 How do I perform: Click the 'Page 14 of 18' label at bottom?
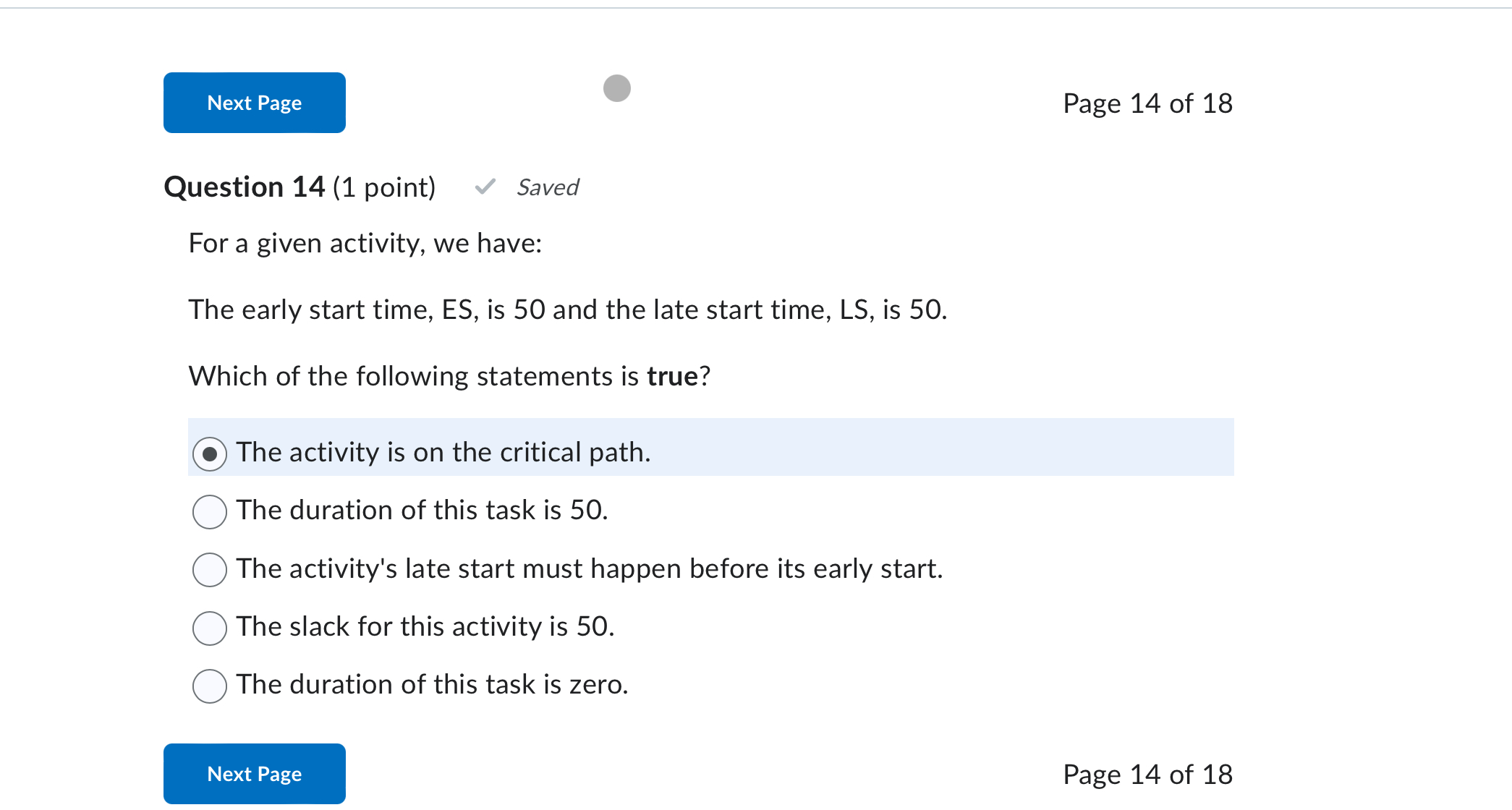pos(1147,774)
